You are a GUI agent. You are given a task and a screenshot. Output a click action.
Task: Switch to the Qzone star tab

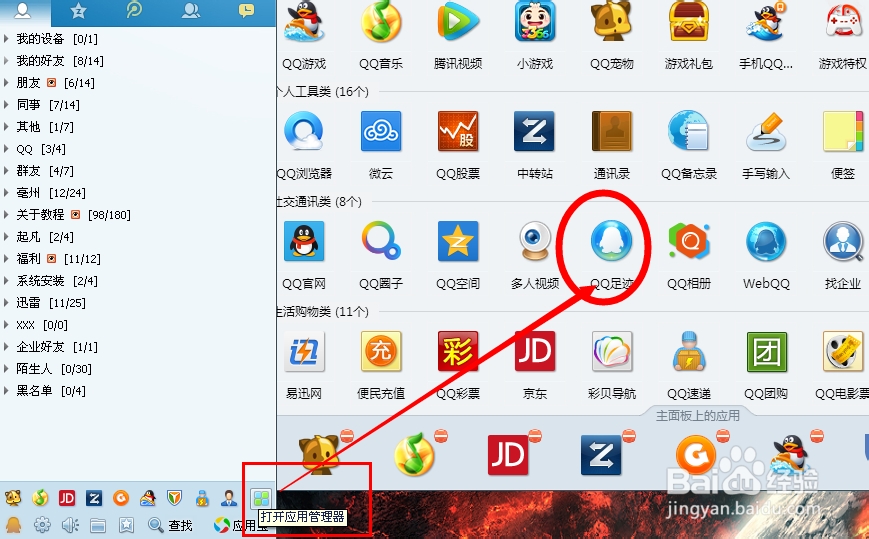79,12
